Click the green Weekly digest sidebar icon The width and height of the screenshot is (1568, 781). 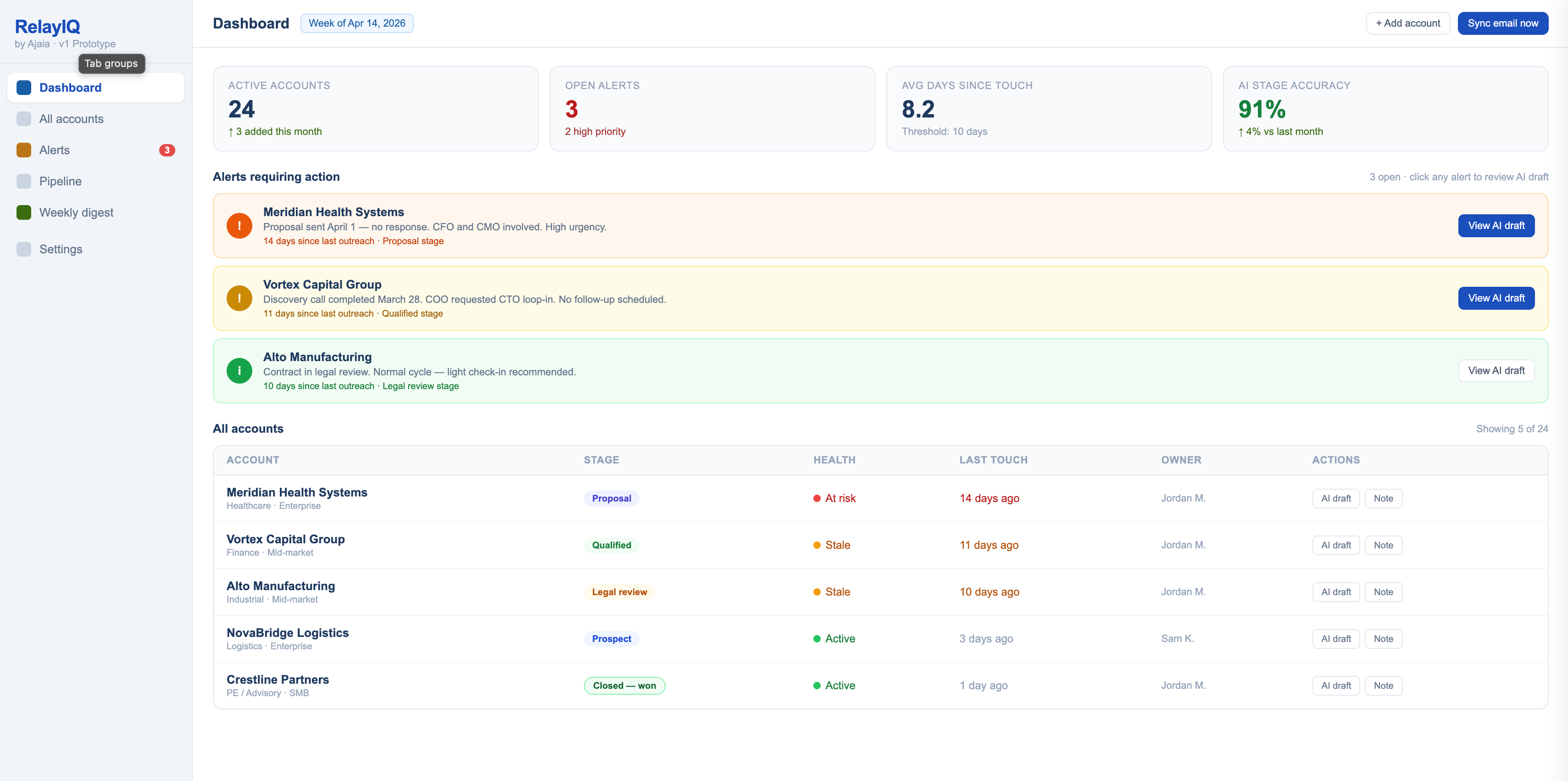pyautogui.click(x=24, y=212)
